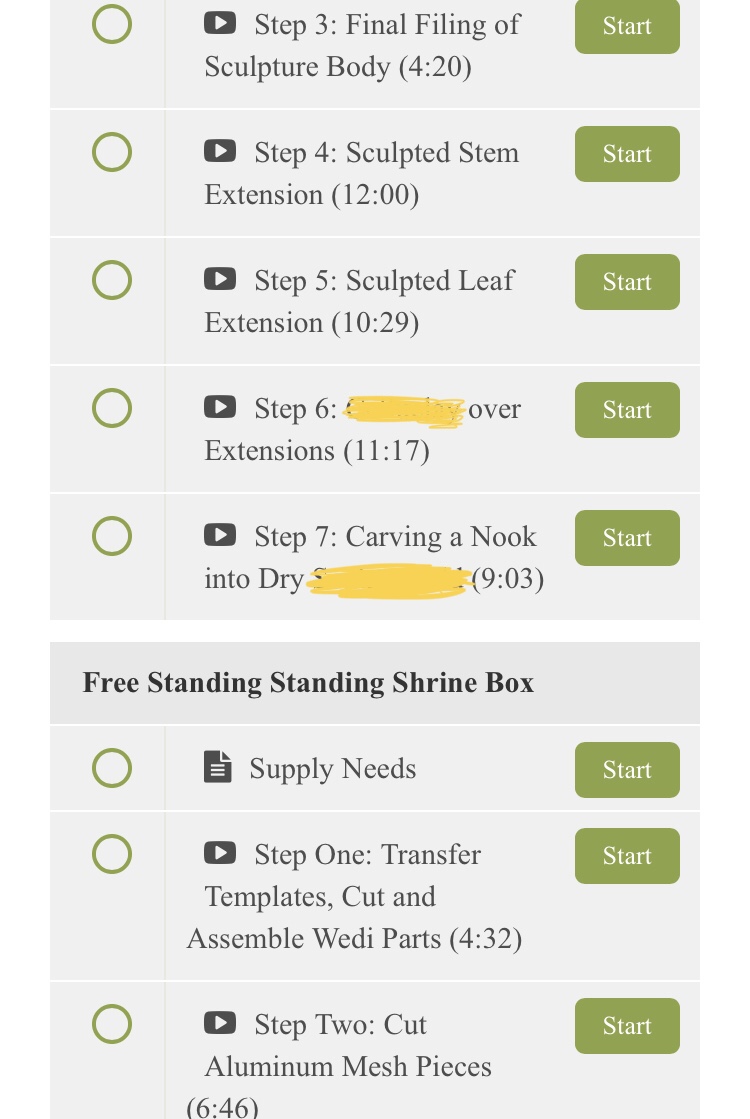This screenshot has height=1119, width=750.
Task: Mark Step Two Cut Aluminum Mesh as complete
Action: (x=112, y=1024)
